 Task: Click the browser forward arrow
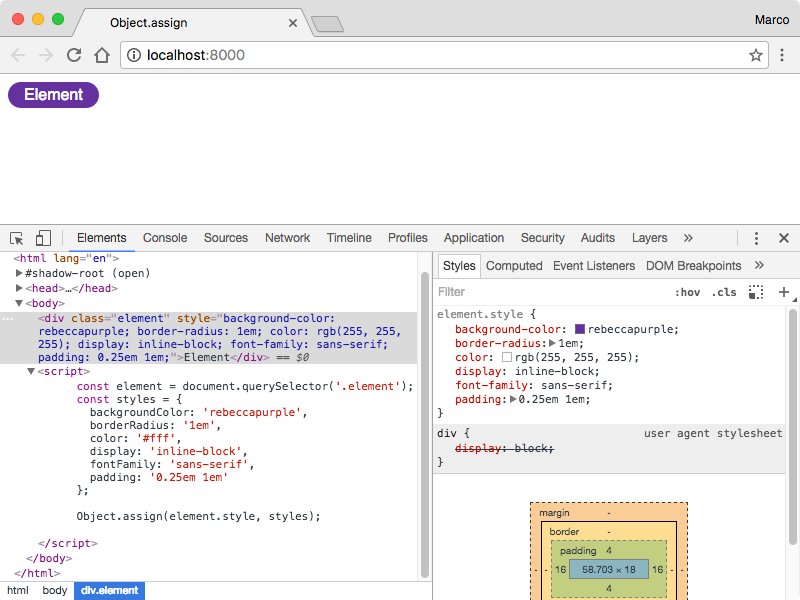[46, 55]
